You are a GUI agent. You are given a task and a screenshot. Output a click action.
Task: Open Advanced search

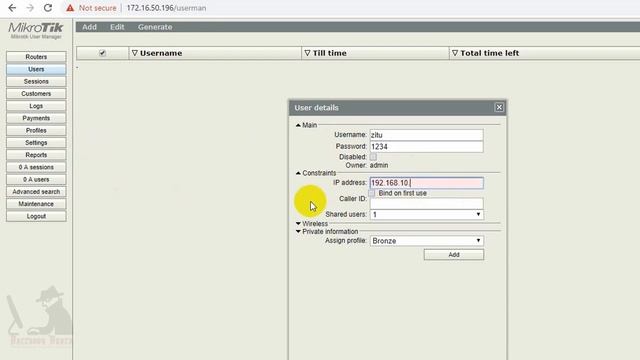click(36, 191)
